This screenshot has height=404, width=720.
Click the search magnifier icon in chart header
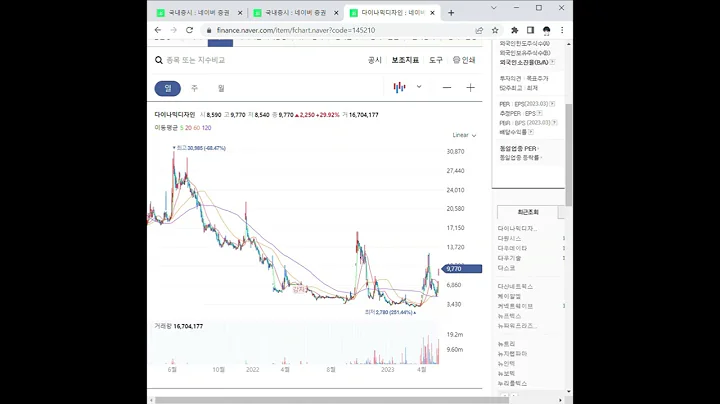[158, 60]
